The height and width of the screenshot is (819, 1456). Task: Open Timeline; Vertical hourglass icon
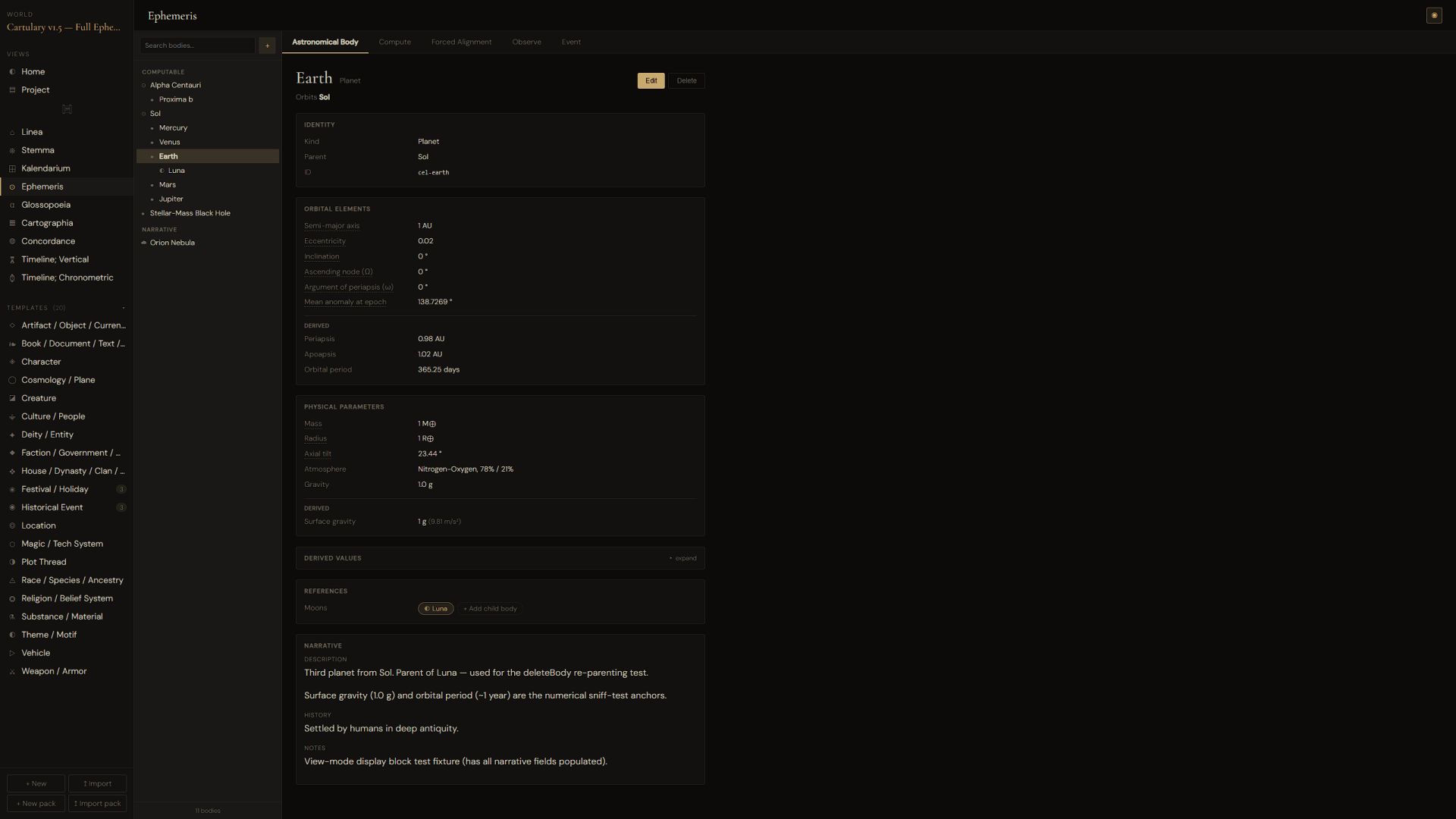point(12,260)
